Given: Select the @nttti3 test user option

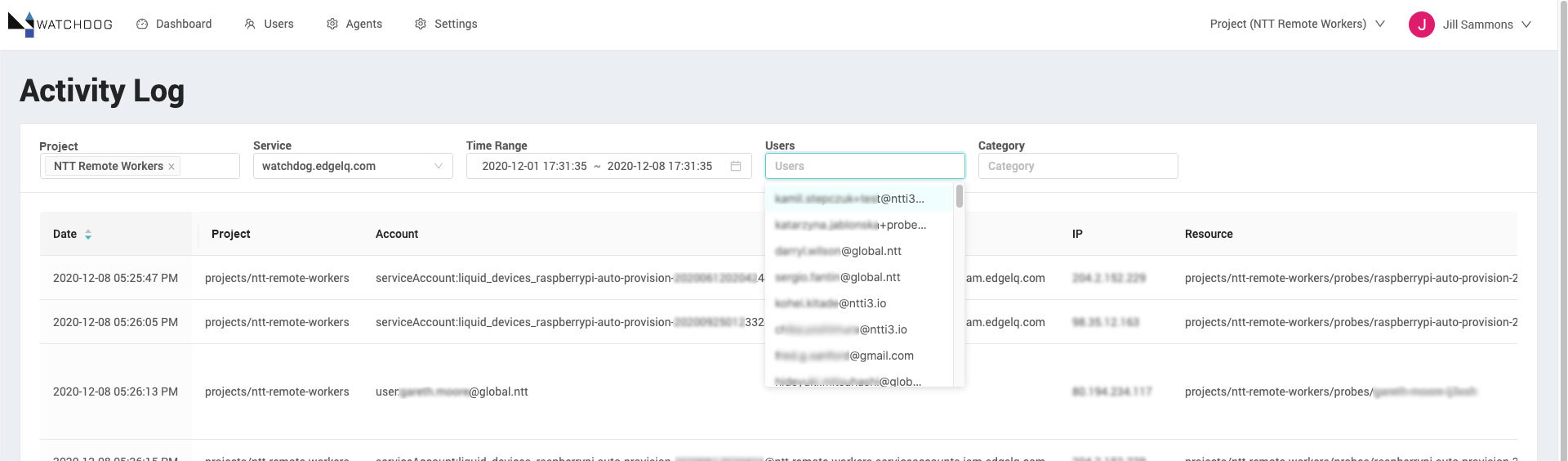Looking at the screenshot, I should point(859,199).
